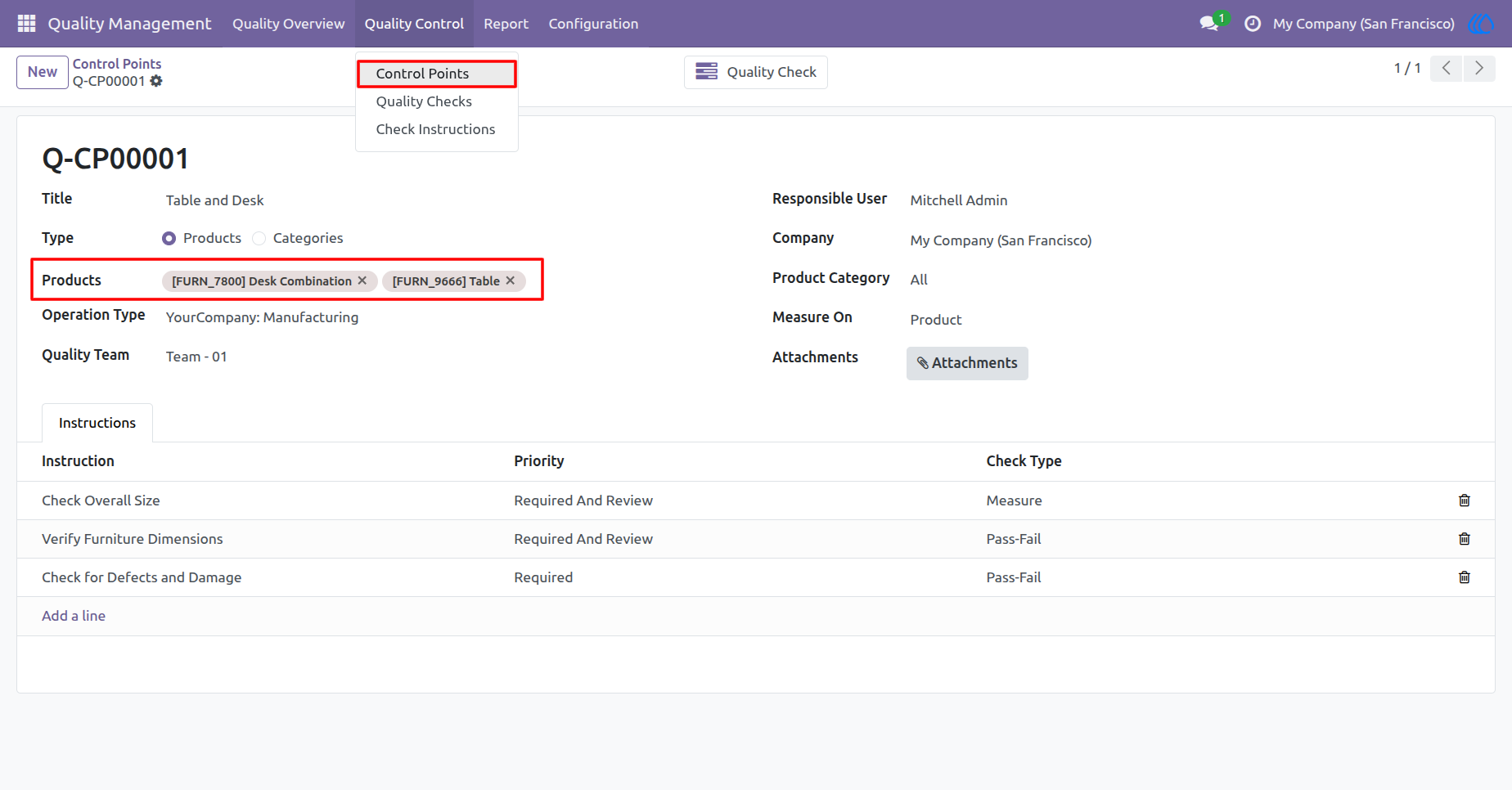Click Required priority for Defects row
This screenshot has width=1512, height=790.
[x=543, y=577]
